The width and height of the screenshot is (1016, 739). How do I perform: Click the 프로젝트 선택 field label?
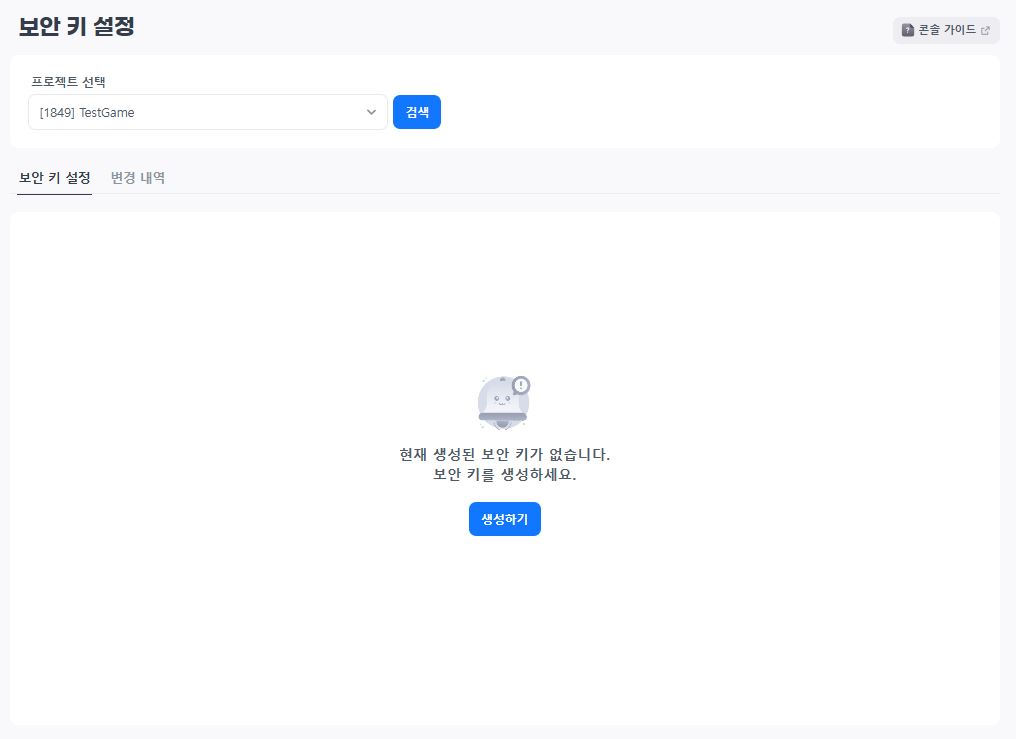[68, 81]
